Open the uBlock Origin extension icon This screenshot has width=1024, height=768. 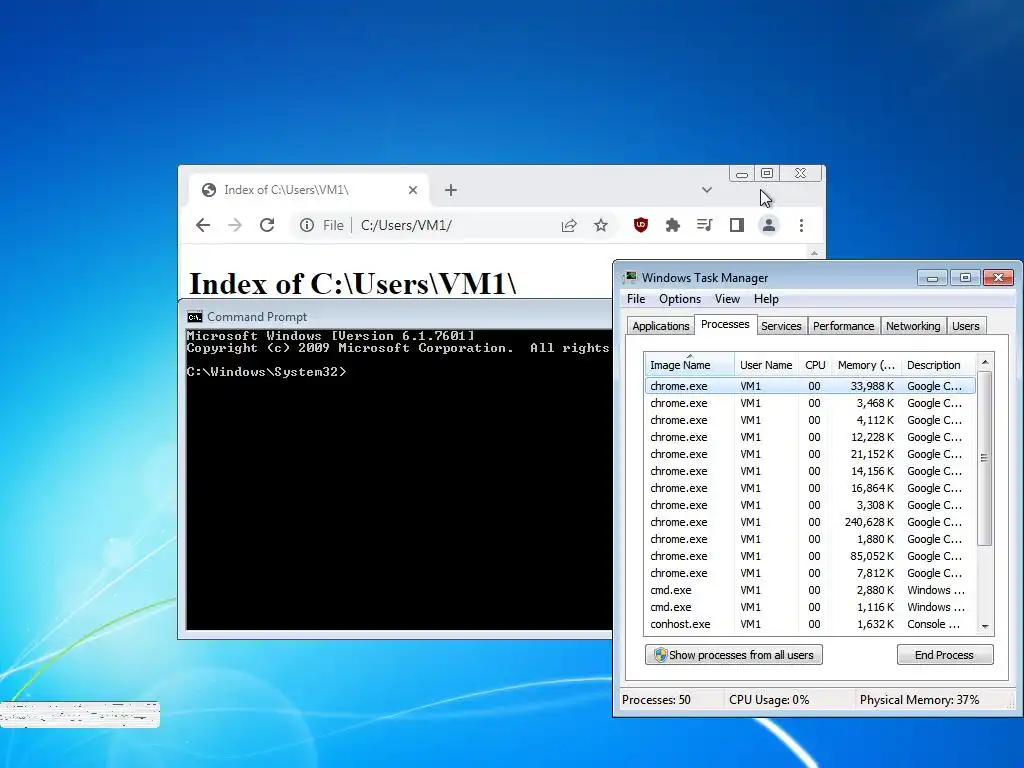pyautogui.click(x=641, y=225)
